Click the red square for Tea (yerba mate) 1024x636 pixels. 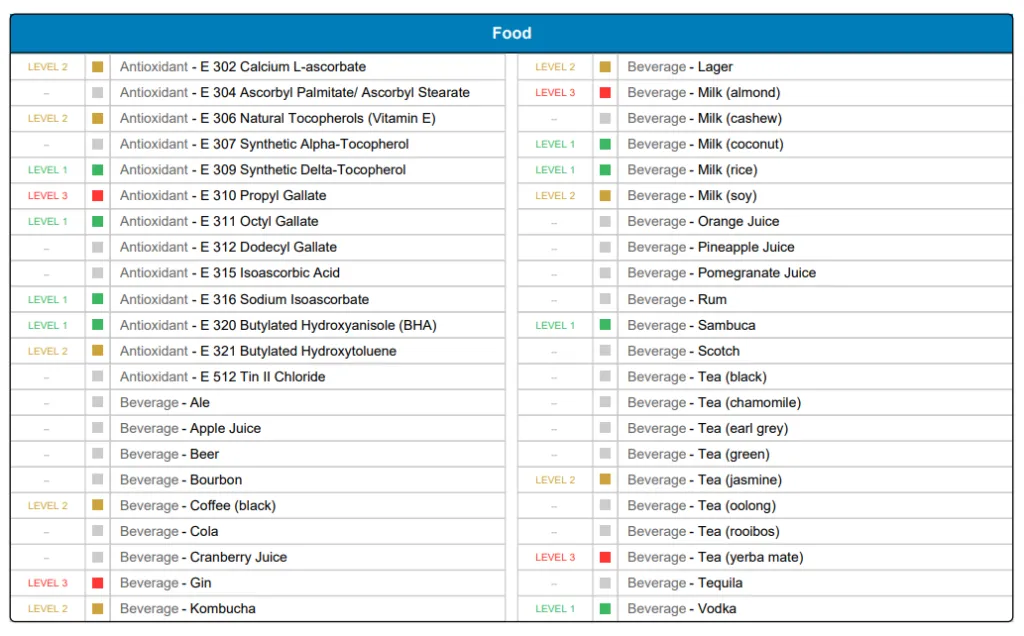pyautogui.click(x=605, y=557)
